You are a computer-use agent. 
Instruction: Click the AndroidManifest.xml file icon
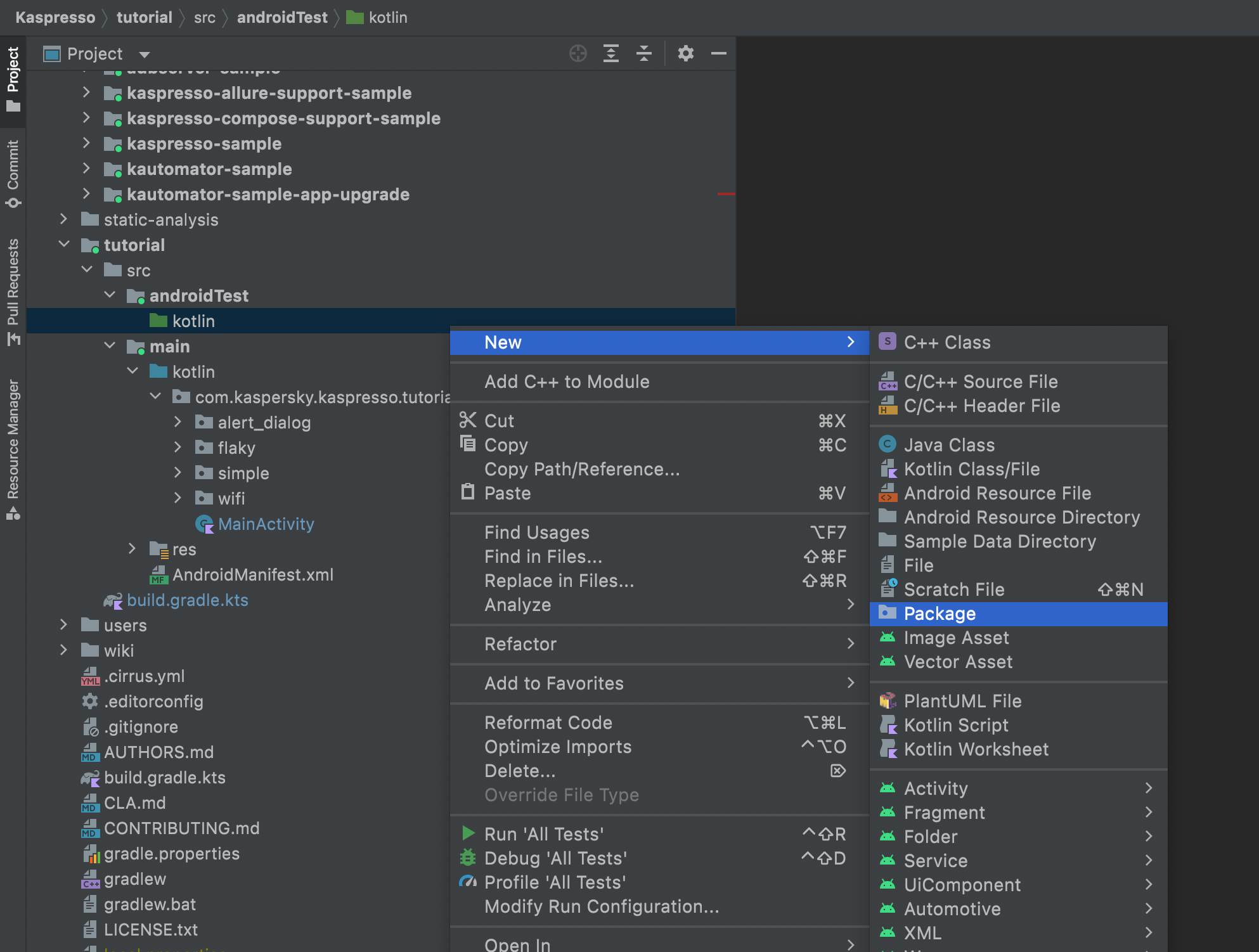[x=158, y=575]
